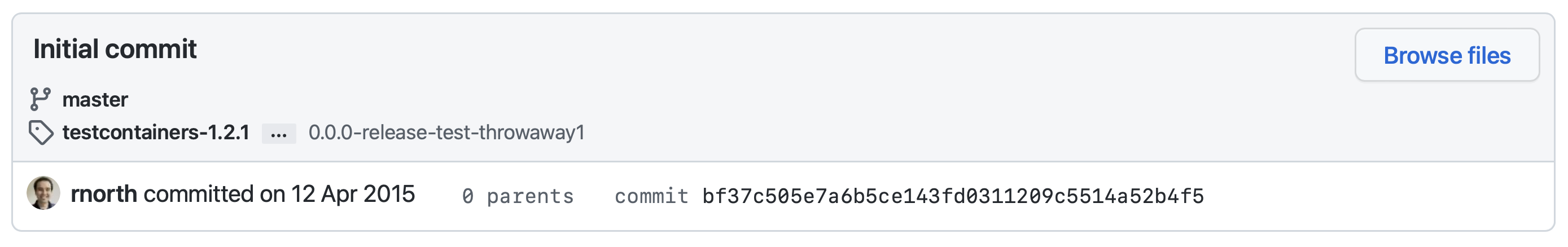Click rnorth's avatar image
The height and width of the screenshot is (247, 1568).
(x=43, y=193)
